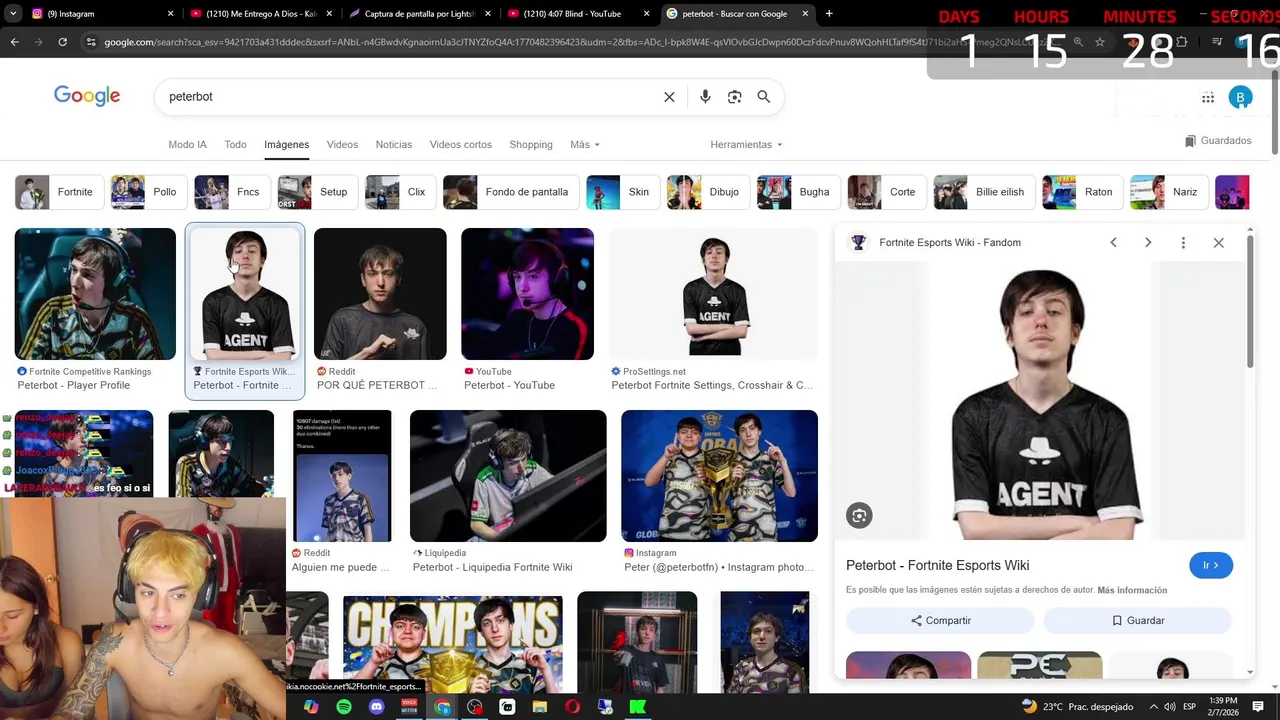
Task: Switch to the Noticias tab
Action: pyautogui.click(x=393, y=145)
